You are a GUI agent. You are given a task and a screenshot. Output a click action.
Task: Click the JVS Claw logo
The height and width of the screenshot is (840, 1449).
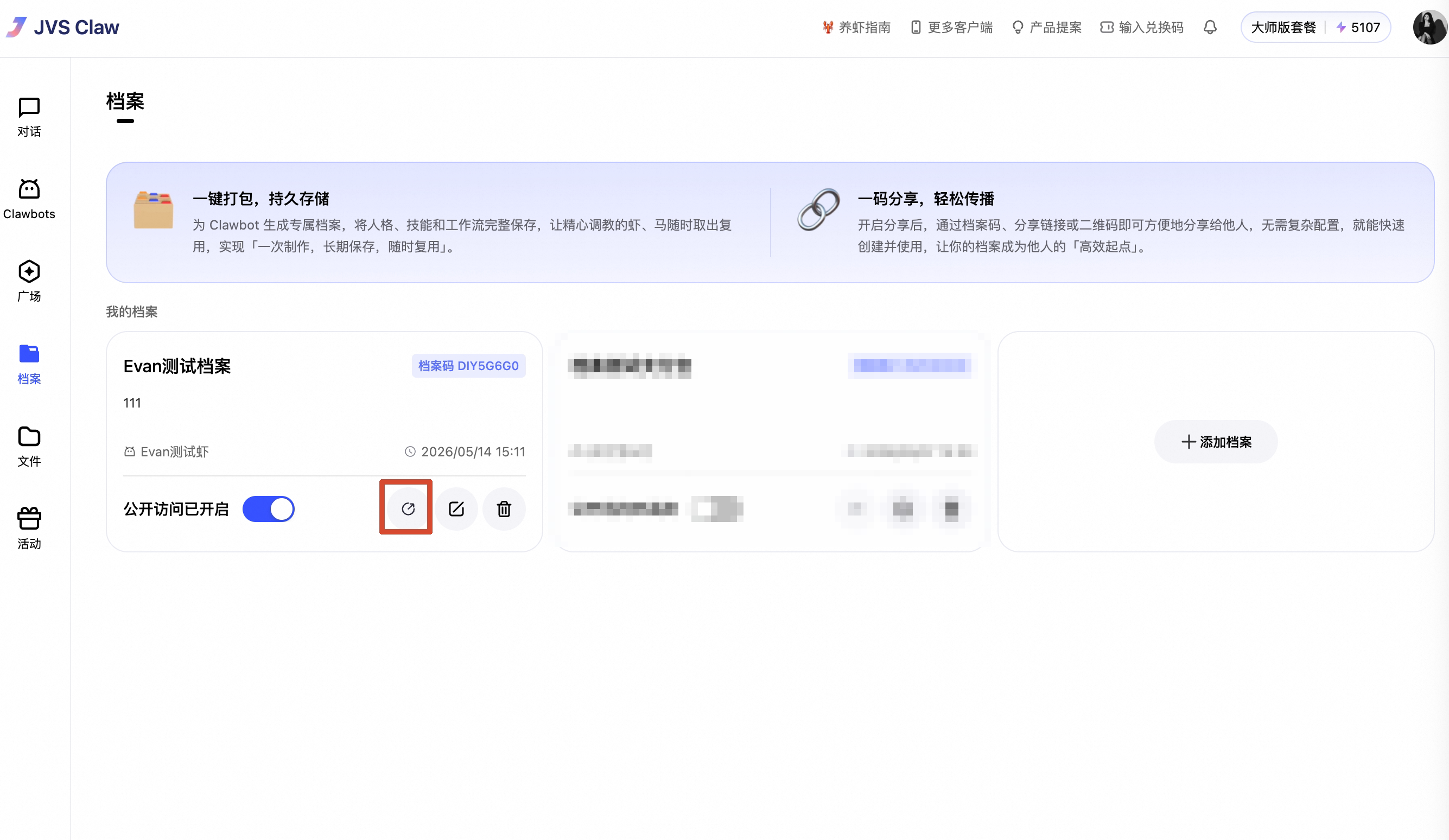tap(63, 27)
